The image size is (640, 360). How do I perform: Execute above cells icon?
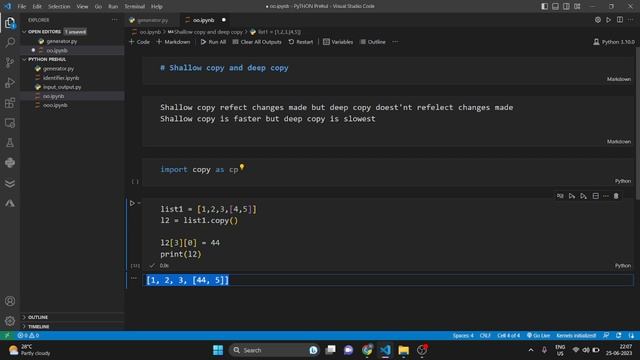[572, 196]
